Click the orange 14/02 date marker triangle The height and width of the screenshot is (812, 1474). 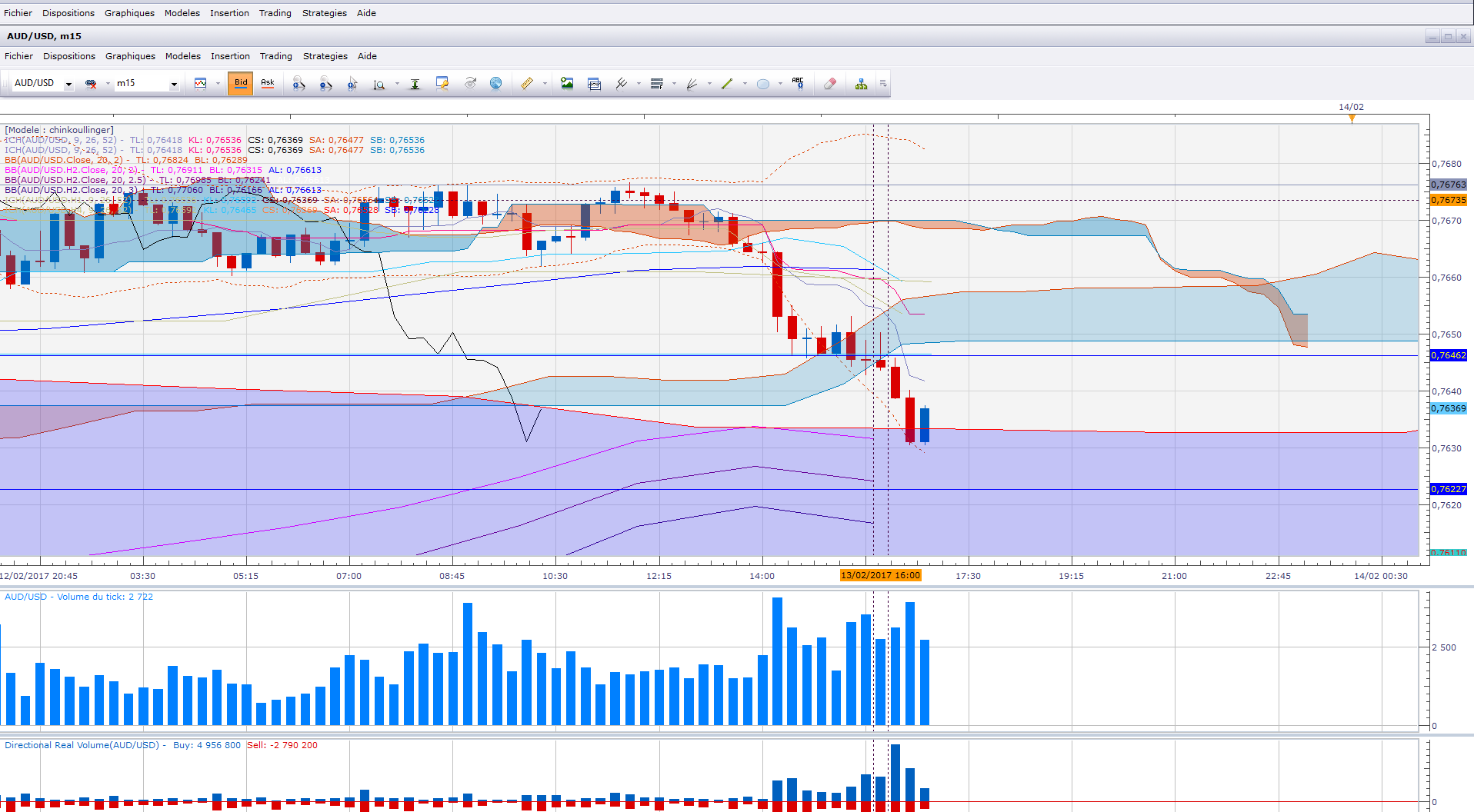click(1352, 118)
